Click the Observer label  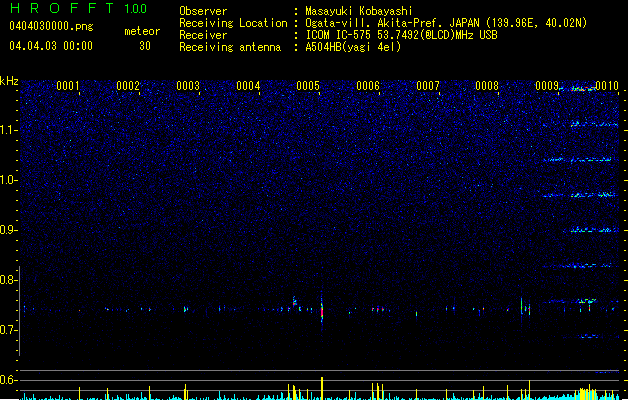click(x=203, y=11)
